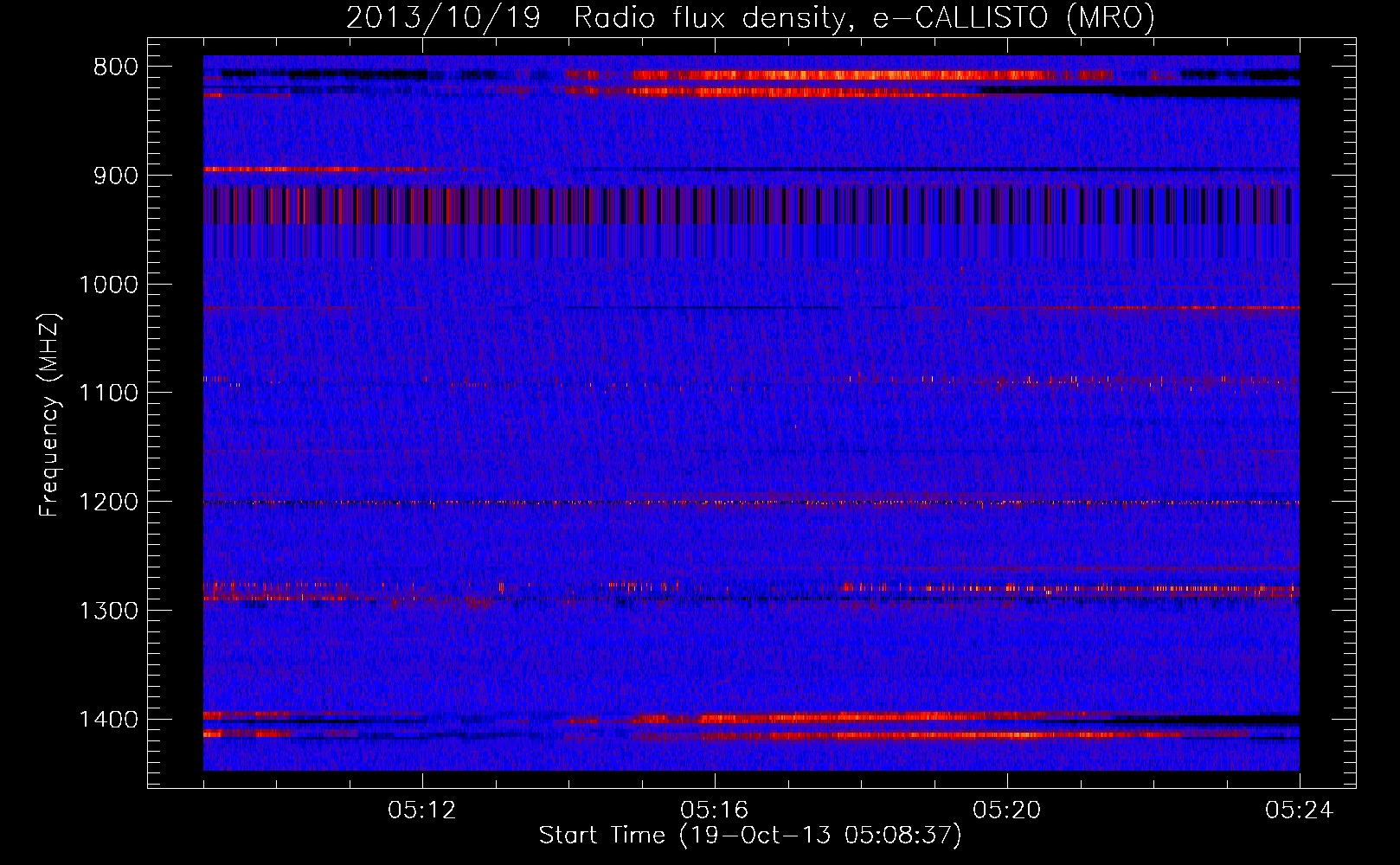Click the 1300 frequency axis label
1400x865 pixels.
tap(108, 611)
